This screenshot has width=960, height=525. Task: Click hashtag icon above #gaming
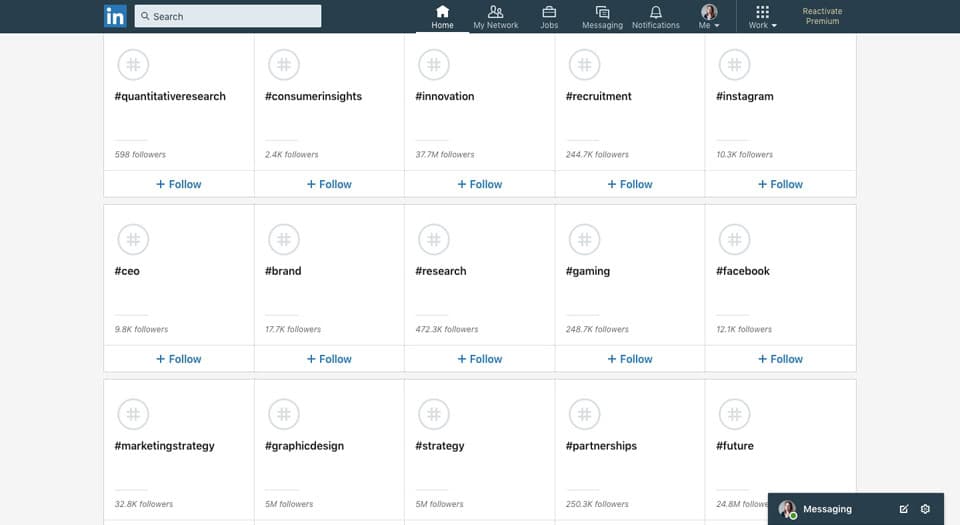pyautogui.click(x=584, y=239)
